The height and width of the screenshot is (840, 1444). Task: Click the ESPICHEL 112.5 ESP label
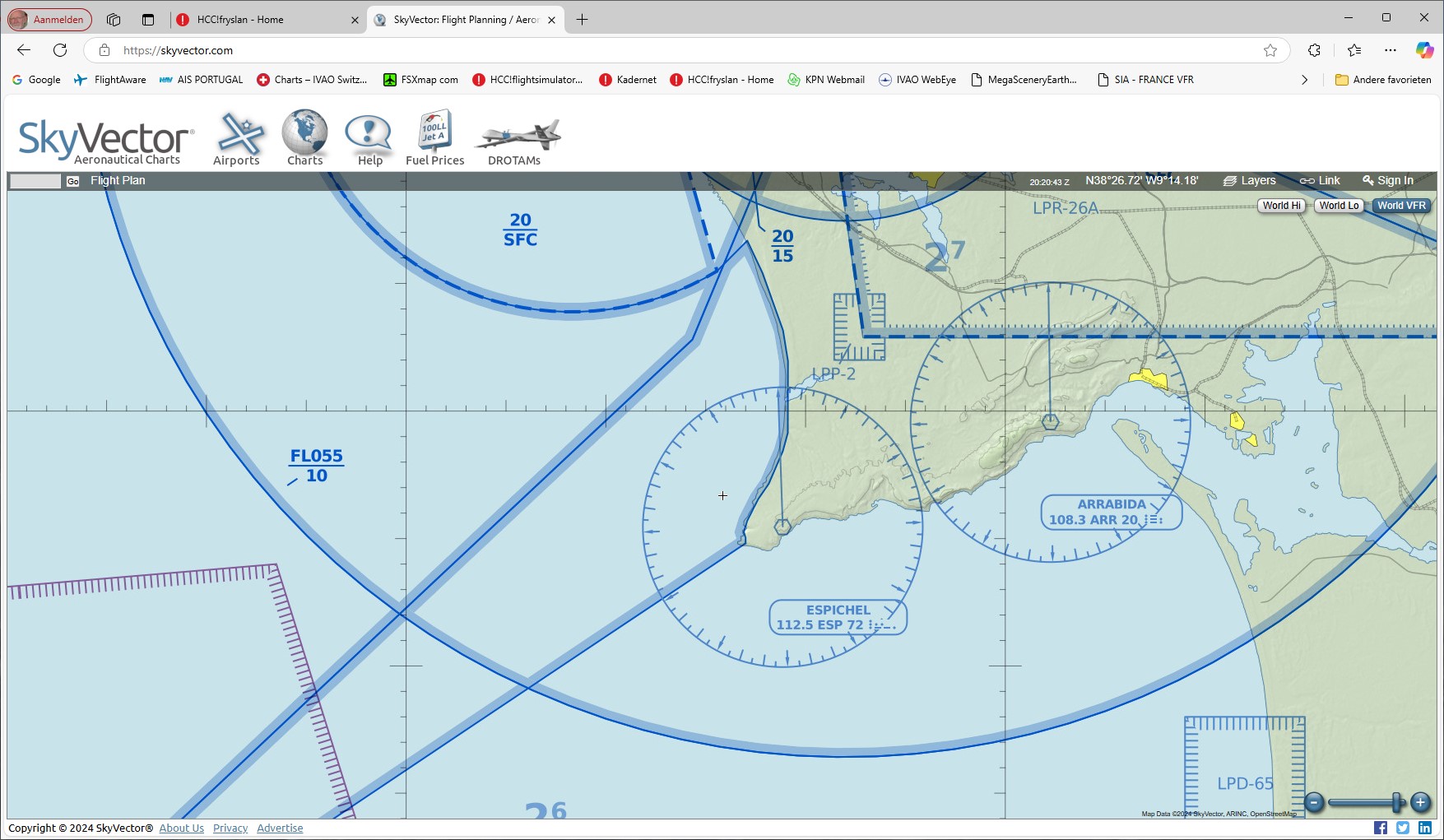tap(838, 617)
